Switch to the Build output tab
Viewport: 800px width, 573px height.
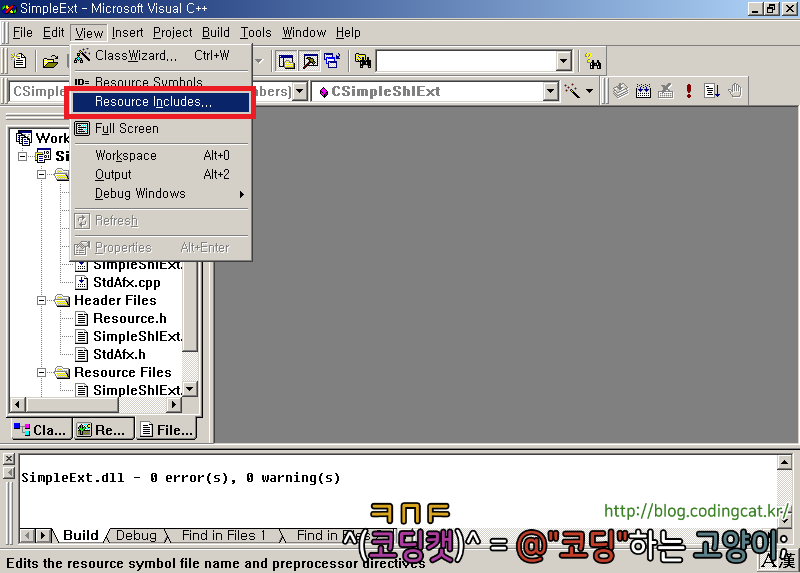[x=81, y=535]
